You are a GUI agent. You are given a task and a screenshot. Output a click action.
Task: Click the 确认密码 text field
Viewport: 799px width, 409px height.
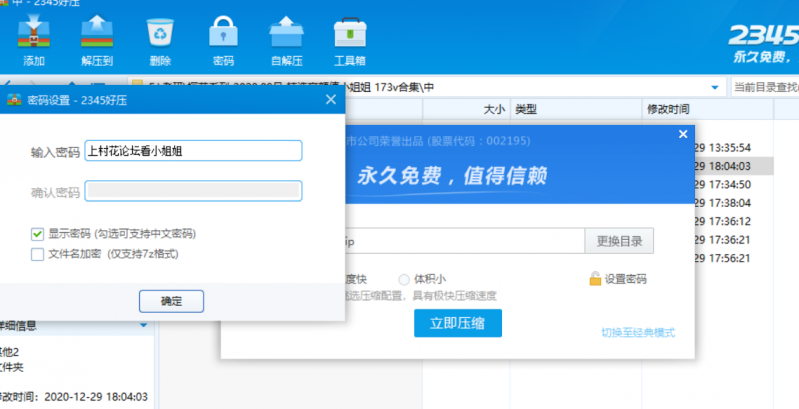(193, 191)
